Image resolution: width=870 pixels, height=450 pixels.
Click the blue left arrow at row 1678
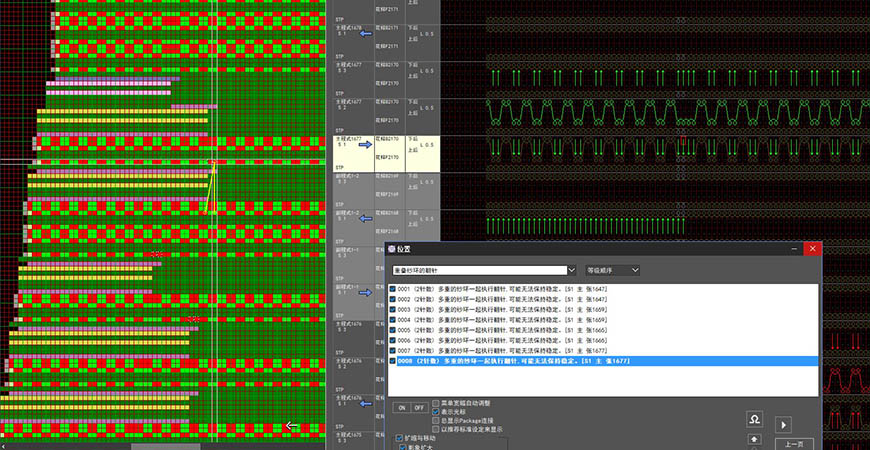366,33
